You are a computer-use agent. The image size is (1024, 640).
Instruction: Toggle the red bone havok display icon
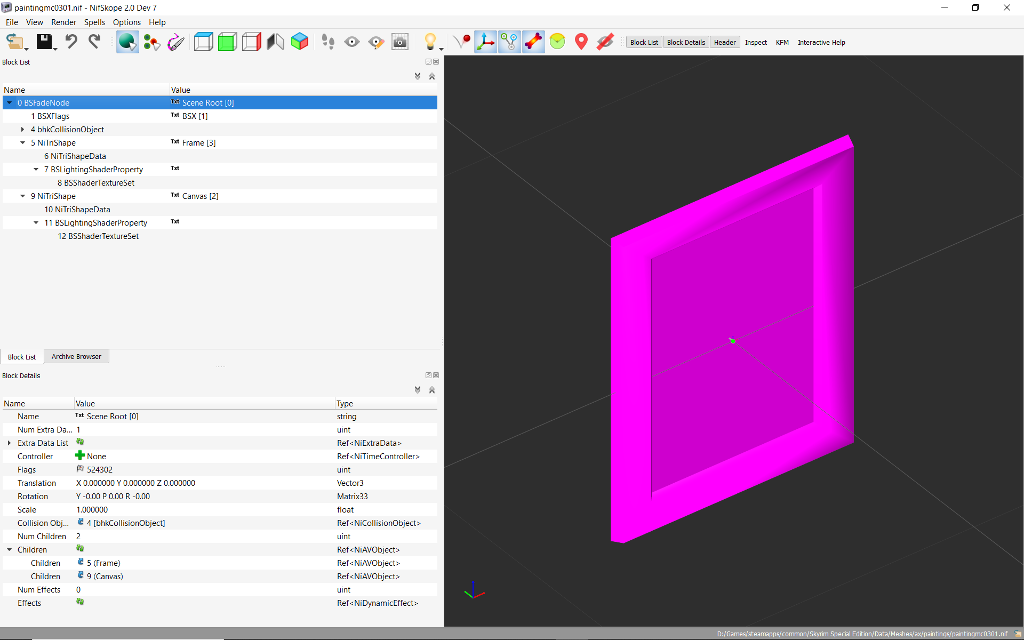534,42
